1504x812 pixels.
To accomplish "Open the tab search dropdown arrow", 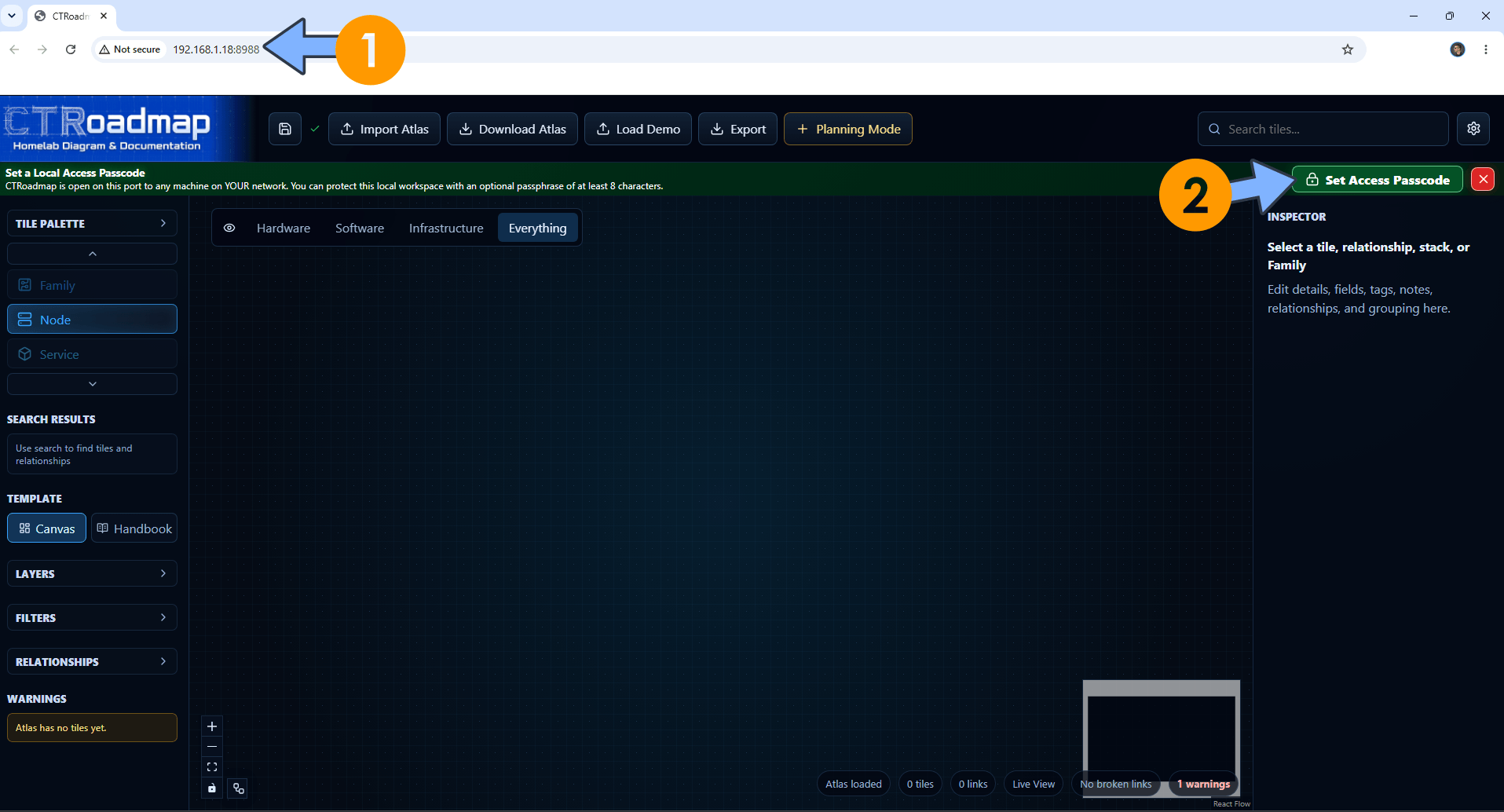I will tap(12, 16).
